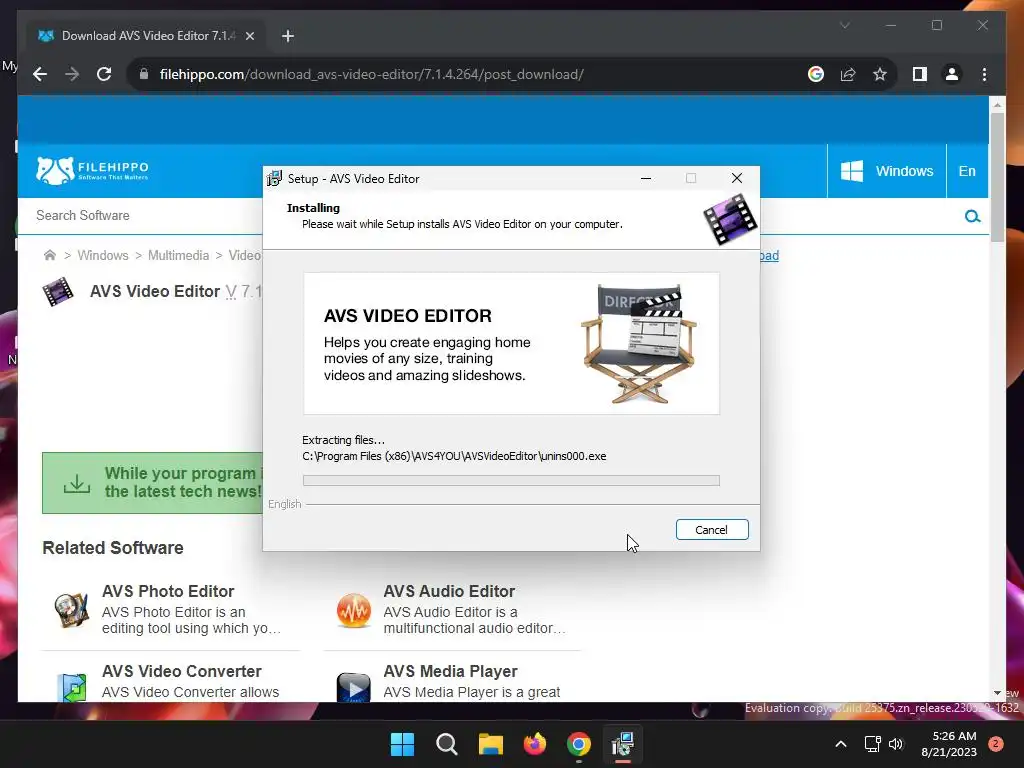Screen dimensions: 1024x768
Task: Open Chrome tab search dropdown
Action: coord(844,25)
